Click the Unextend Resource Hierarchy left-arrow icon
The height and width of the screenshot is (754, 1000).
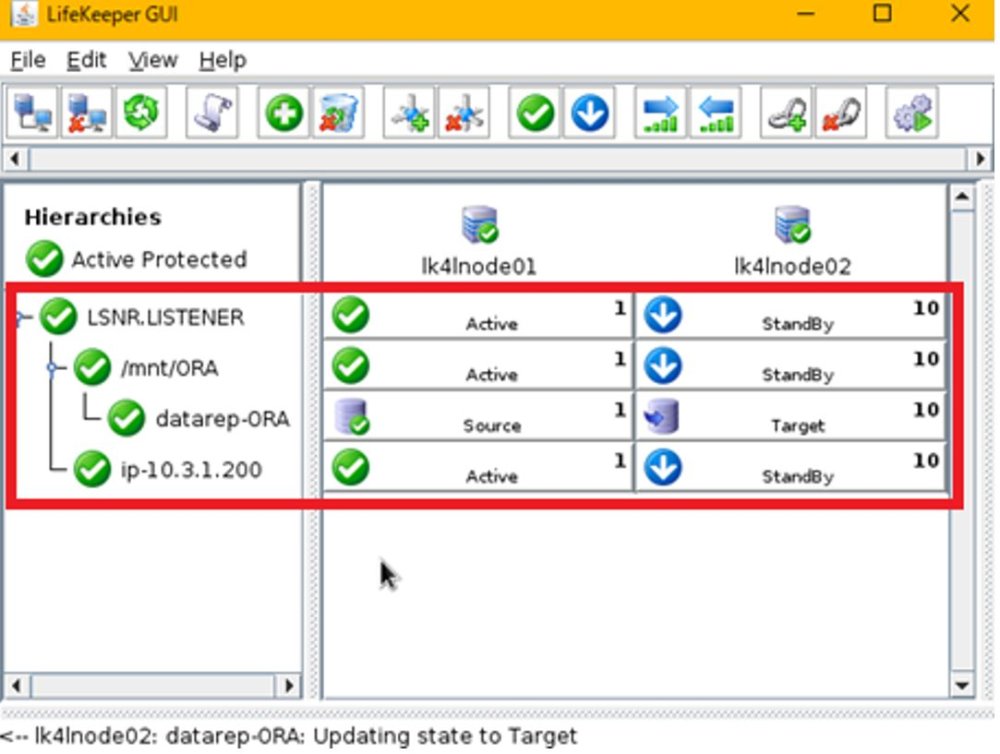pyautogui.click(x=716, y=114)
